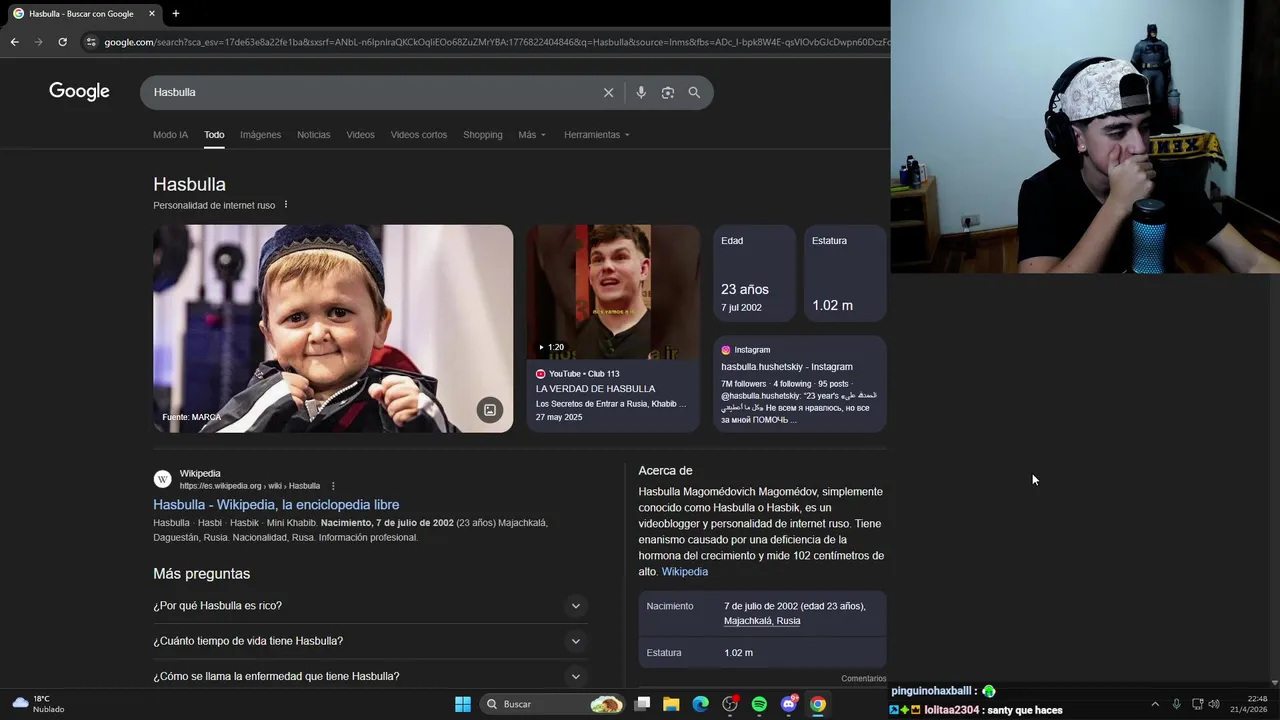The width and height of the screenshot is (1280, 720).
Task: Open Spotify from the taskbar
Action: pos(759,704)
